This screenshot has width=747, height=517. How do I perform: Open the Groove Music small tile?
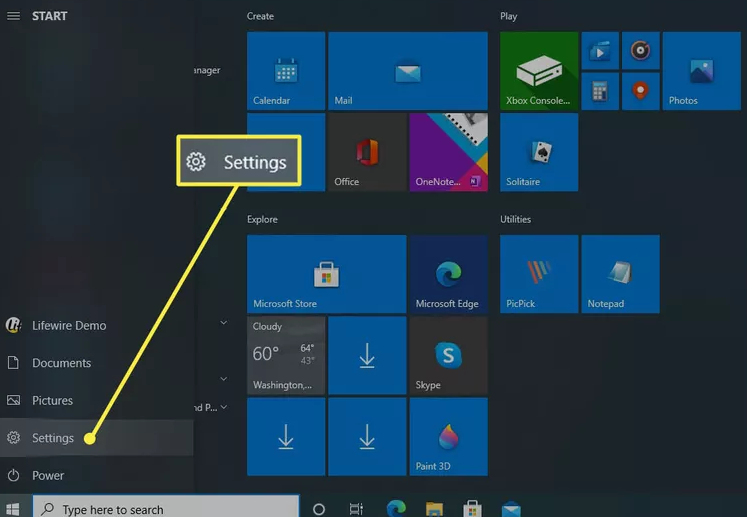click(x=640, y=51)
